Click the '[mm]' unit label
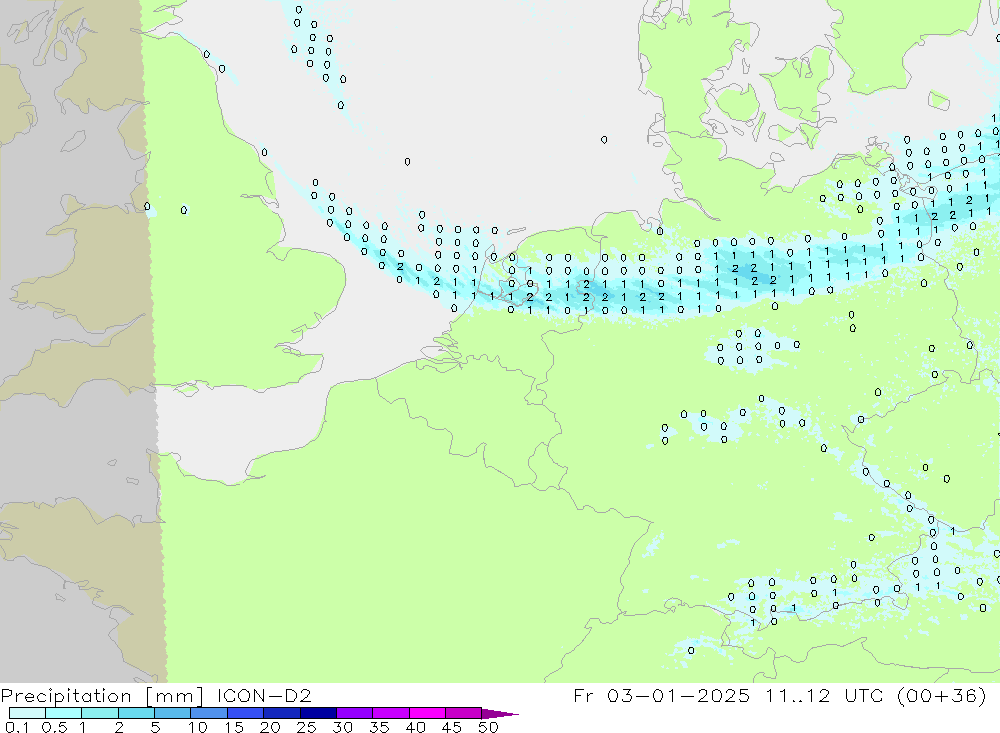This screenshot has height=733, width=1000. (x=175, y=696)
